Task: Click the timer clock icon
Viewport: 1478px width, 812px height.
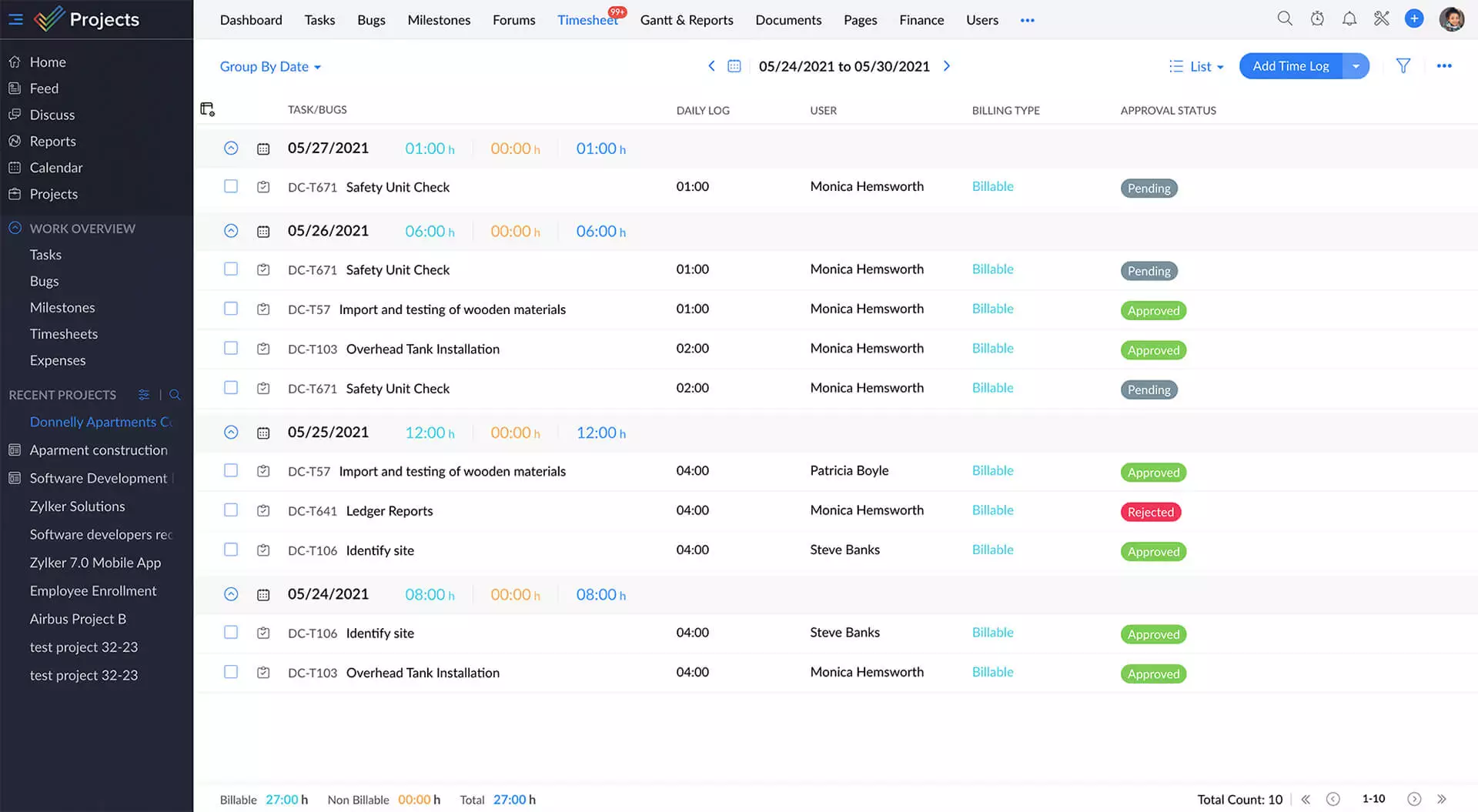Action: click(1317, 18)
